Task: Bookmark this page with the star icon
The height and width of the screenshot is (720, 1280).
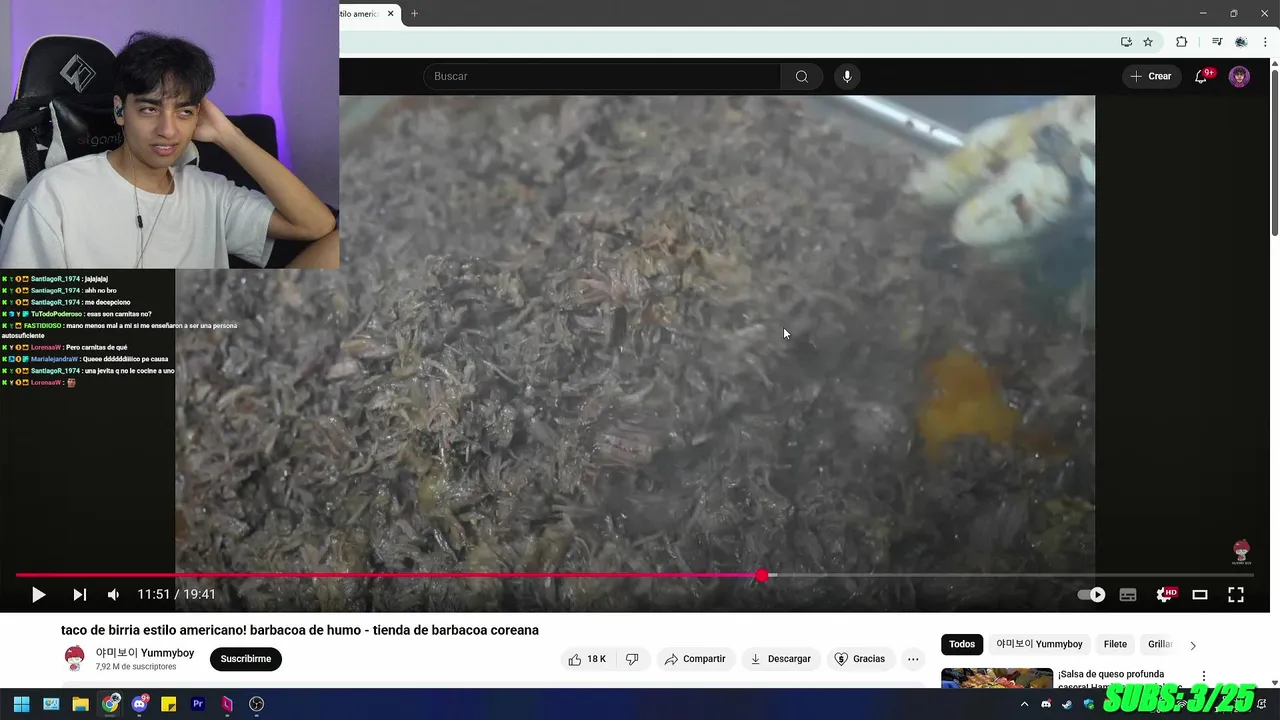Action: pyautogui.click(x=1148, y=42)
